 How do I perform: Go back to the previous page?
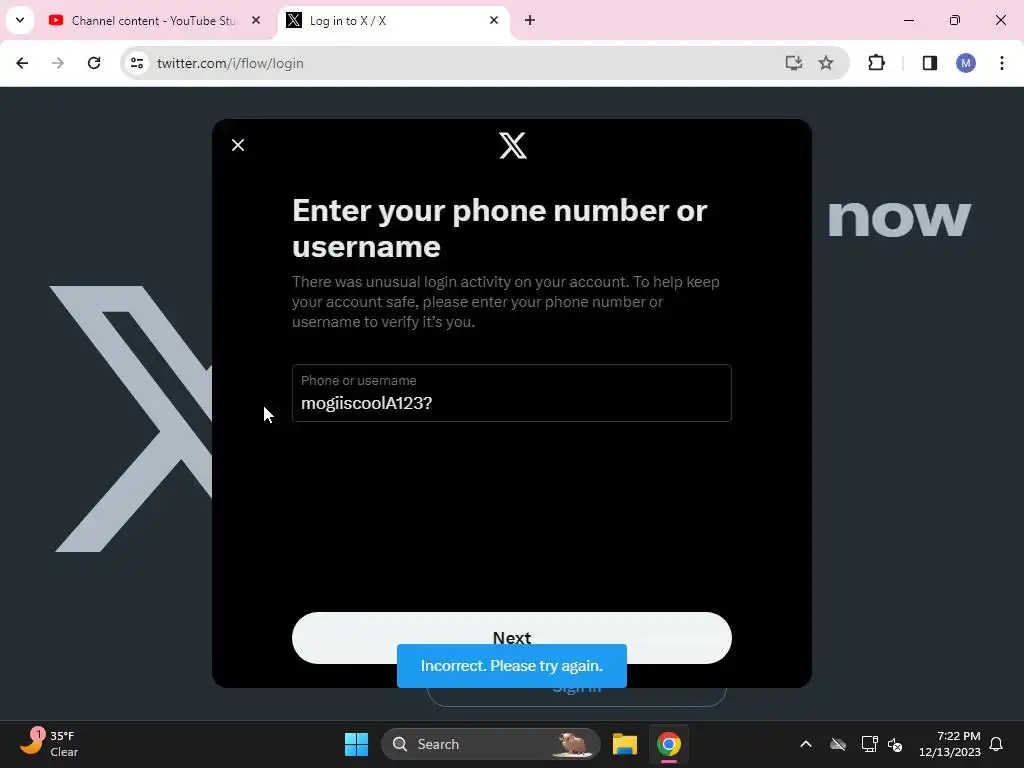coord(22,63)
